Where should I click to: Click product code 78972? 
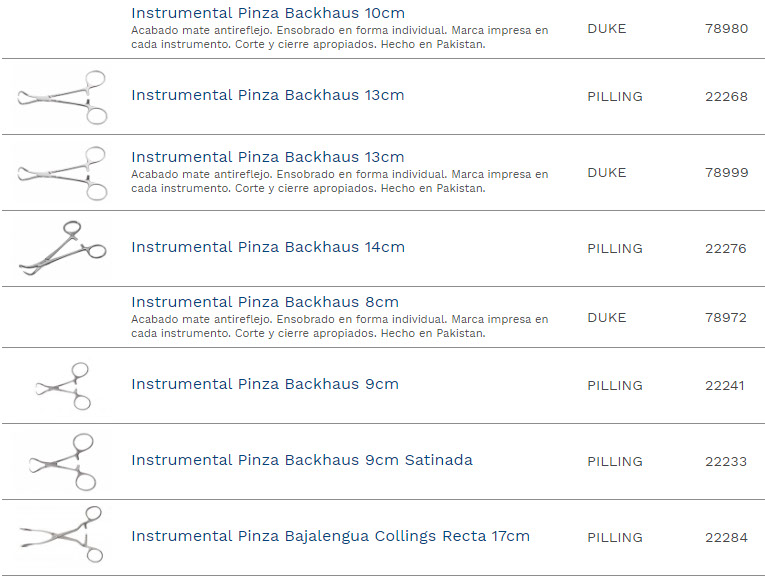pos(725,318)
